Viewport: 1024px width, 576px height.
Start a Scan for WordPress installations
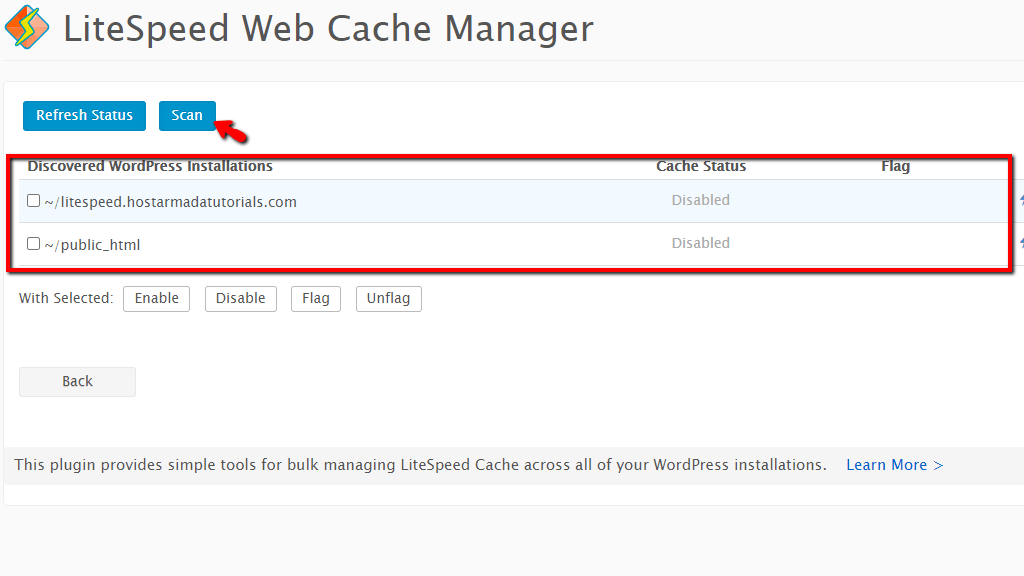pyautogui.click(x=187, y=116)
